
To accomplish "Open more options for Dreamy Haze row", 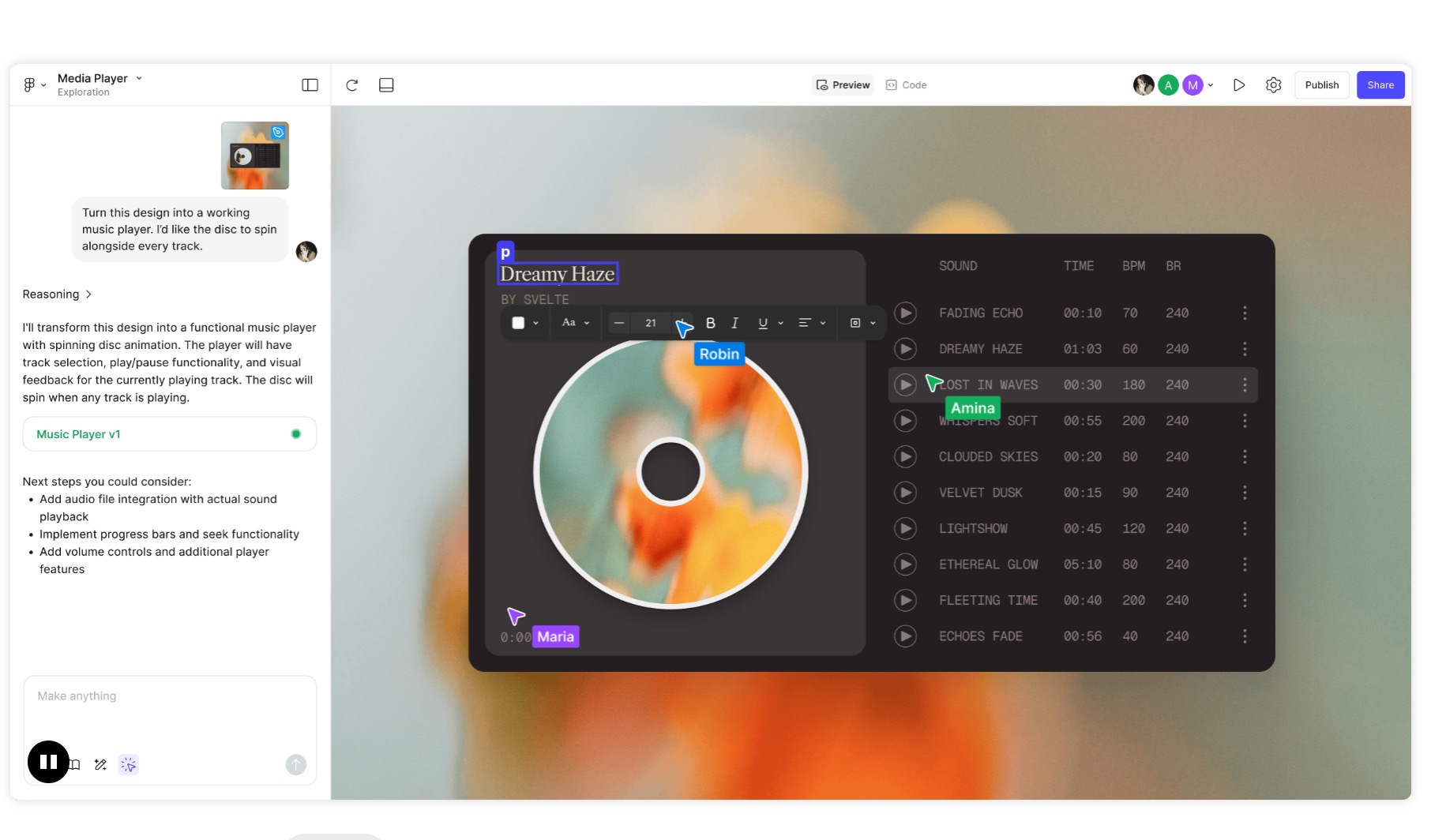I will pyautogui.click(x=1245, y=349).
